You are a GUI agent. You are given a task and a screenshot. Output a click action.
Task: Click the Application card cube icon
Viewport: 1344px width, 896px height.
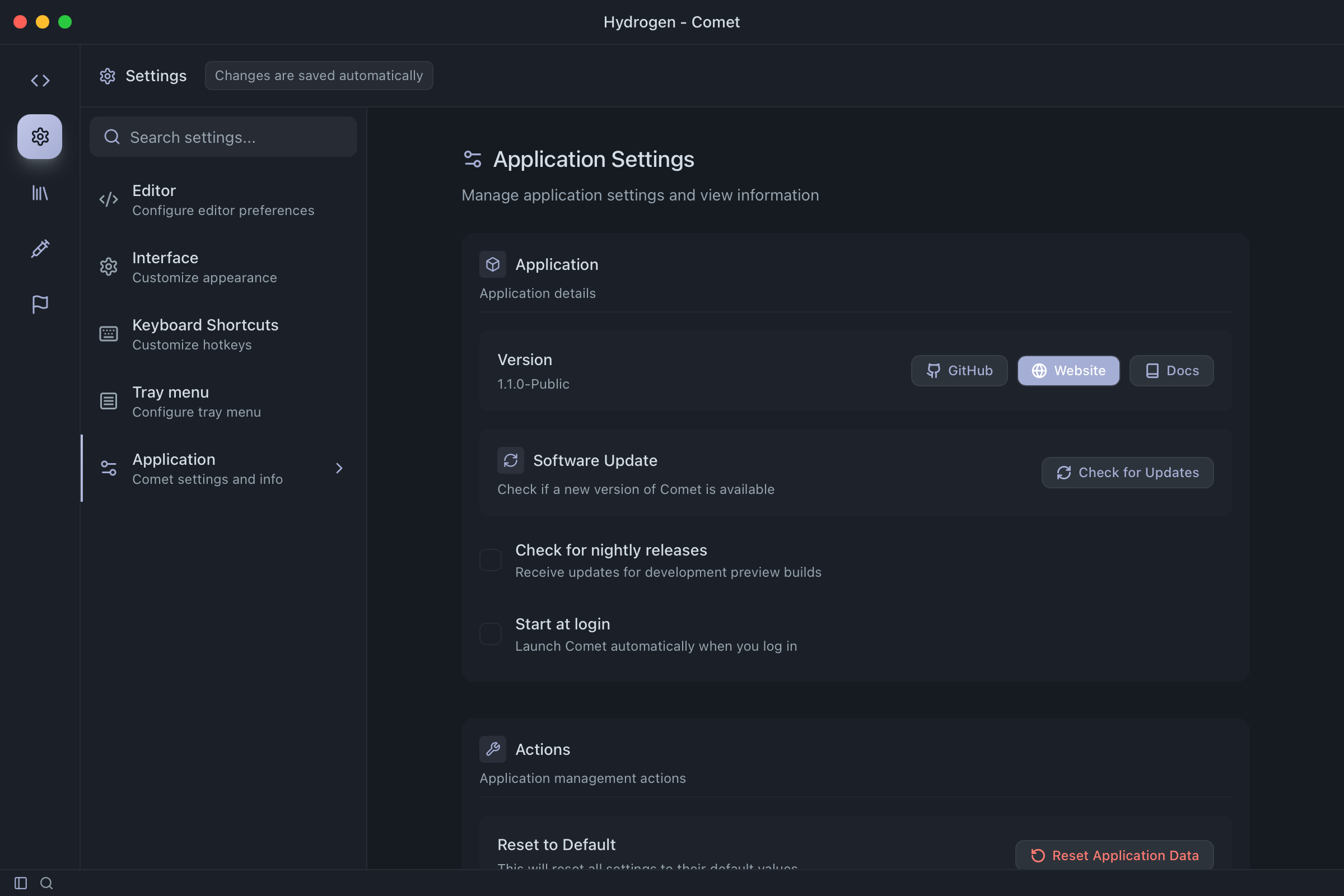493,264
